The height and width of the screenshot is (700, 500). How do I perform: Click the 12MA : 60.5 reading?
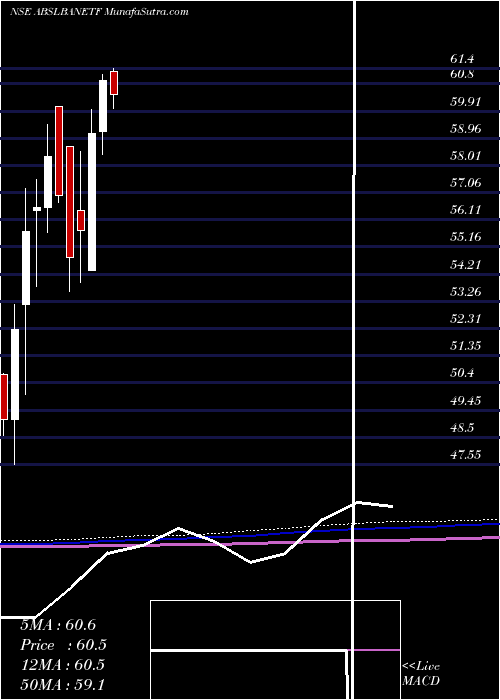[x=62, y=665]
